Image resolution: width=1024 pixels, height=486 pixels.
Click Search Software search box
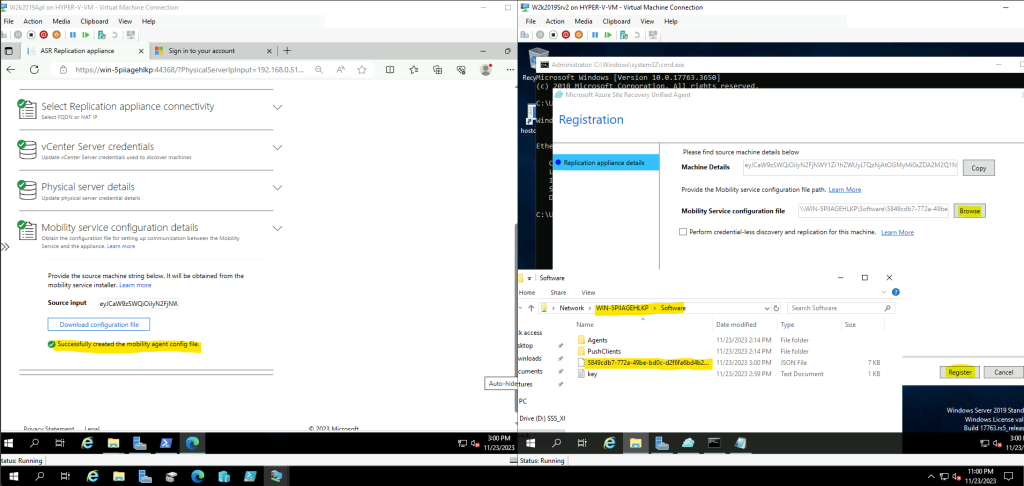[841, 308]
